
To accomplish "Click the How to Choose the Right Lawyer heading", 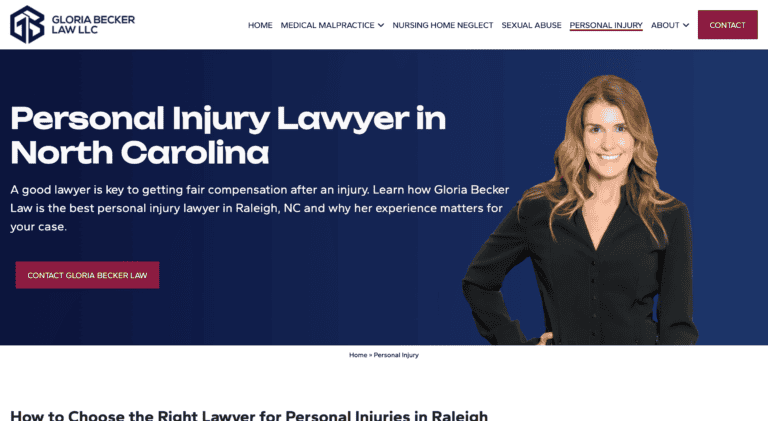I will click(249, 415).
